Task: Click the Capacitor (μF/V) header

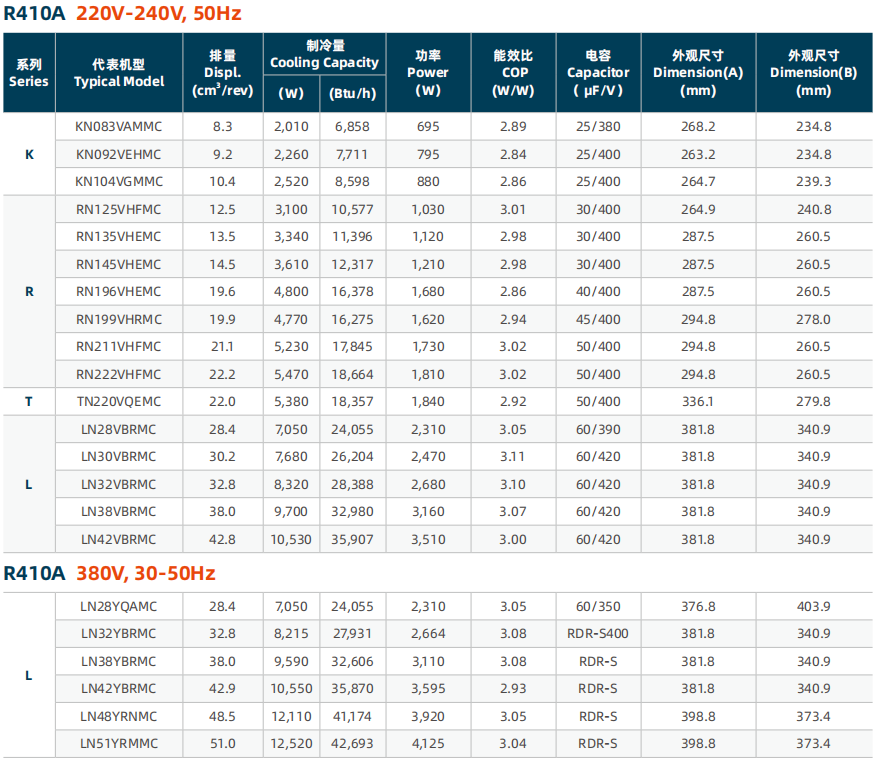Action: [x=598, y=73]
